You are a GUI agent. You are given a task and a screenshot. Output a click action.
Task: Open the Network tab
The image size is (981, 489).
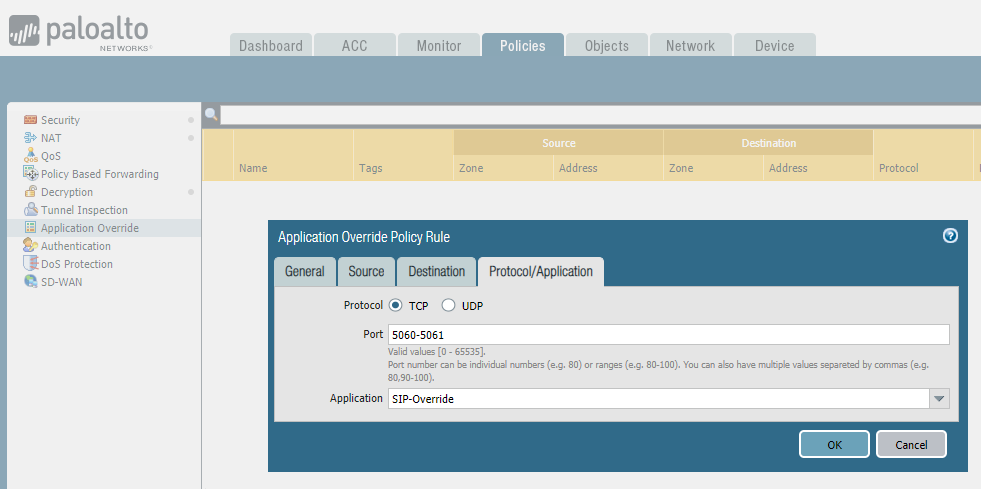coord(690,46)
